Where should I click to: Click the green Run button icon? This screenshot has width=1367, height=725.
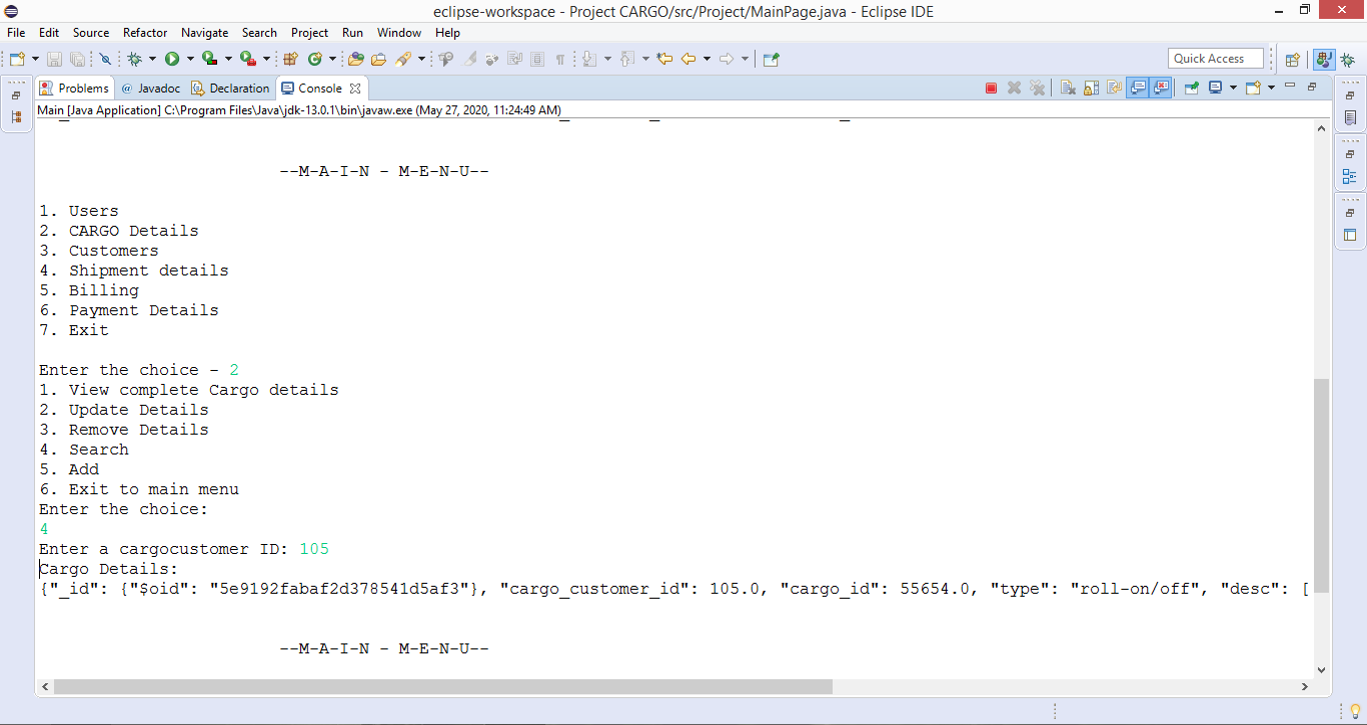tap(172, 59)
